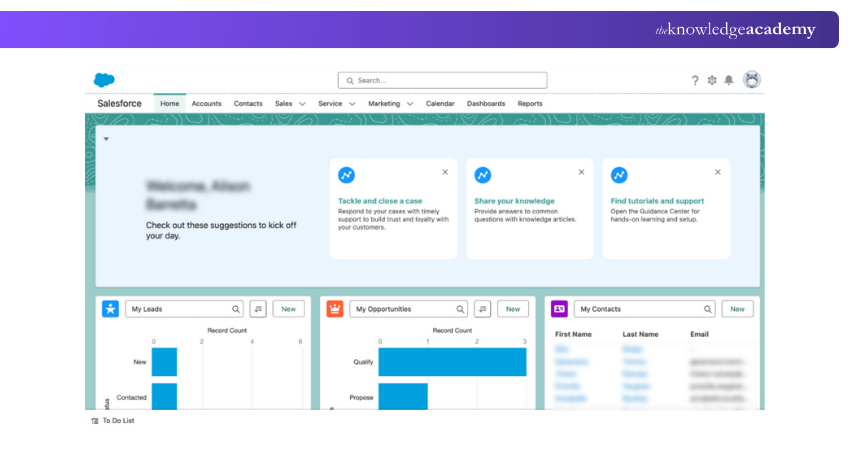Open the To Do List utility

click(113, 421)
